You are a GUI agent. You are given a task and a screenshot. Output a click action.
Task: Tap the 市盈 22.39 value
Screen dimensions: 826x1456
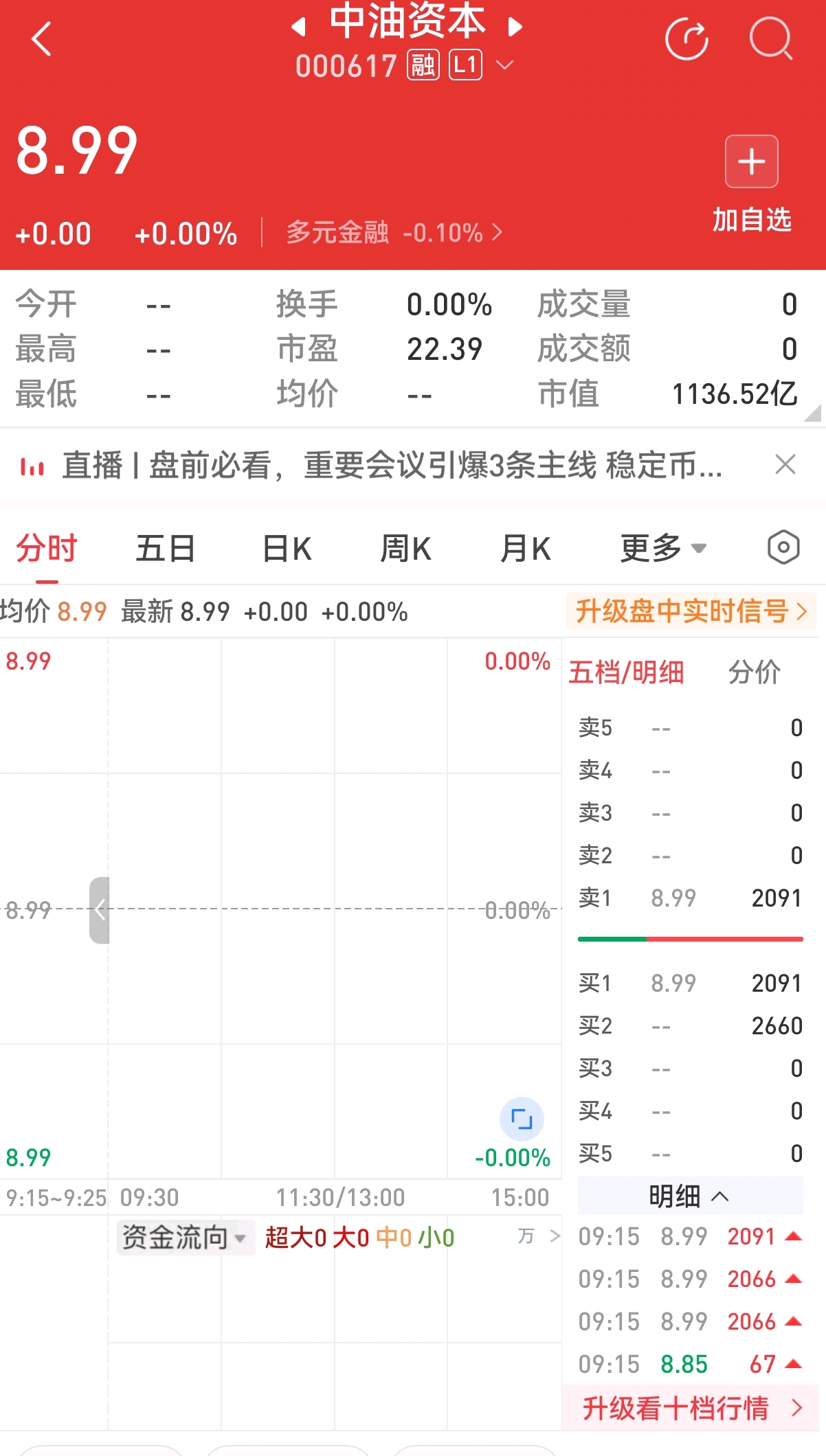(445, 349)
